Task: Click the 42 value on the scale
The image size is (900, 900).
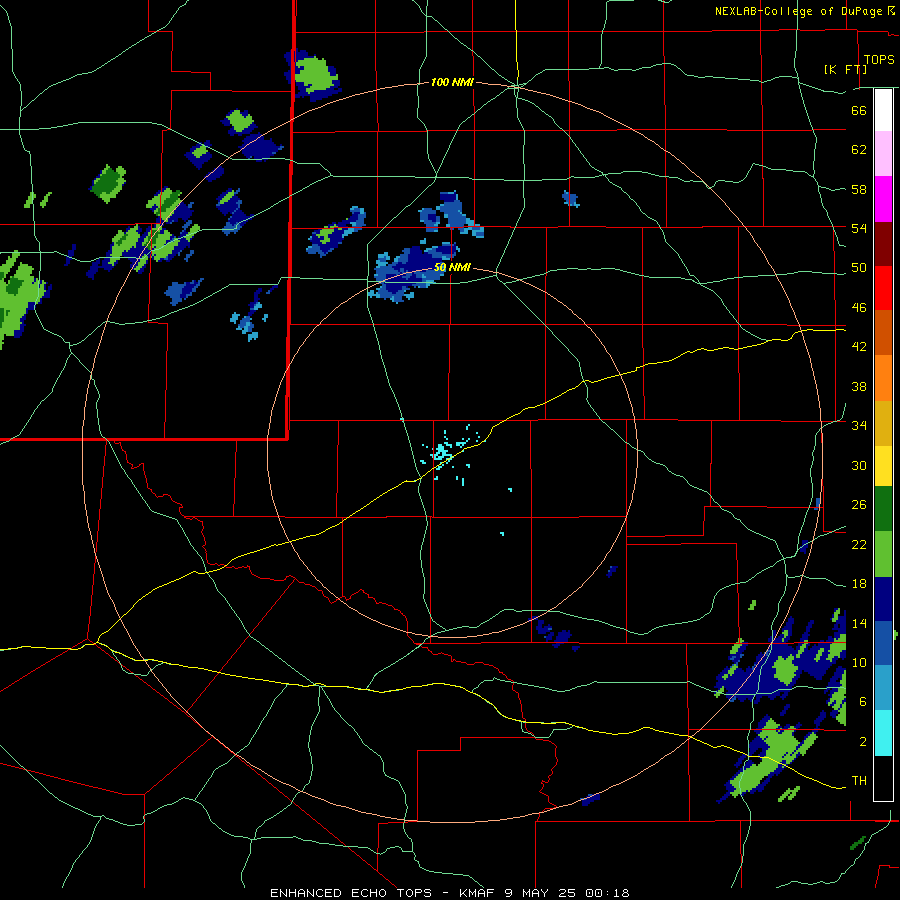Action: pos(859,347)
